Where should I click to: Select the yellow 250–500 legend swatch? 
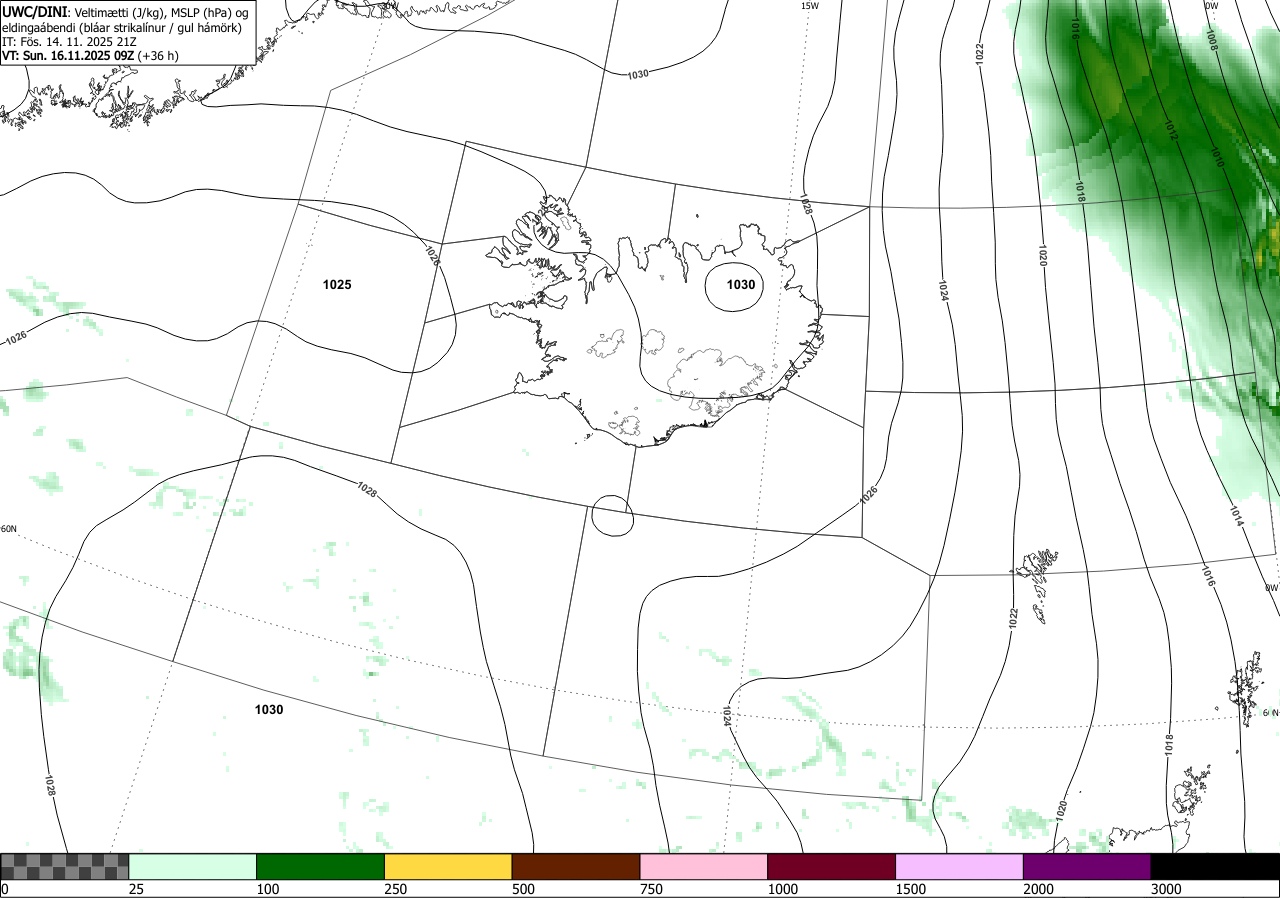[x=448, y=866]
